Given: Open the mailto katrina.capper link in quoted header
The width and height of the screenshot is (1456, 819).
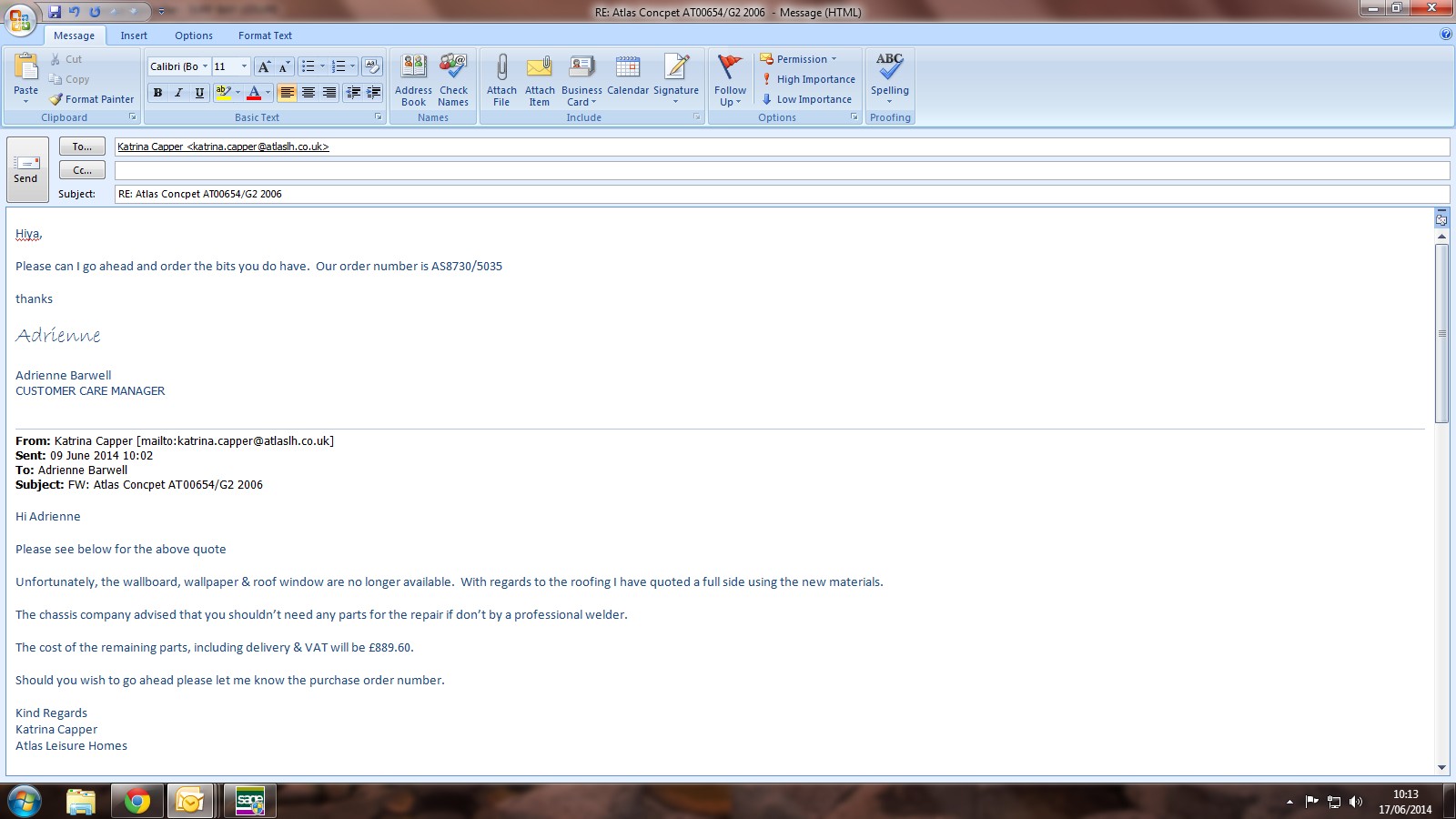Looking at the screenshot, I should click(x=235, y=441).
